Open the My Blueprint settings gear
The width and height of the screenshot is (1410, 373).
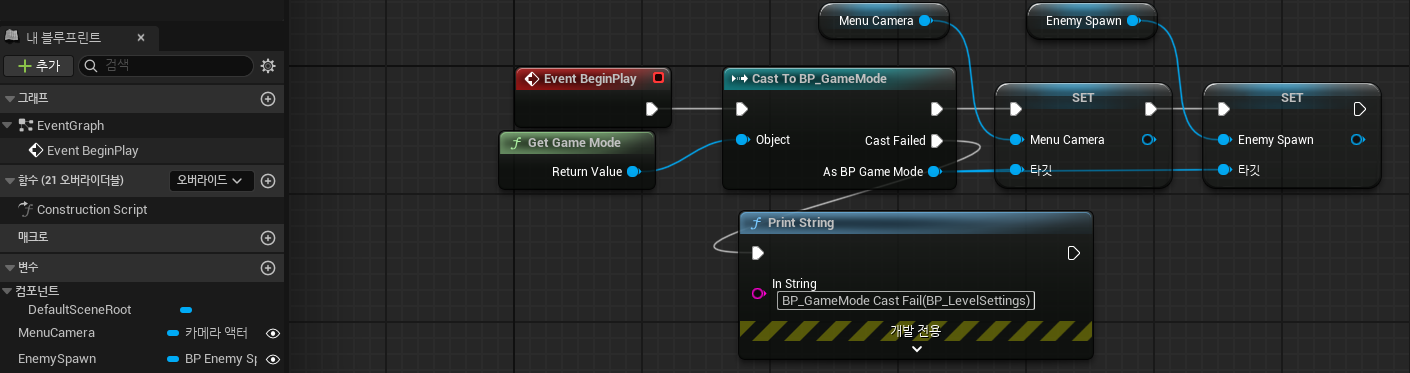click(x=268, y=66)
